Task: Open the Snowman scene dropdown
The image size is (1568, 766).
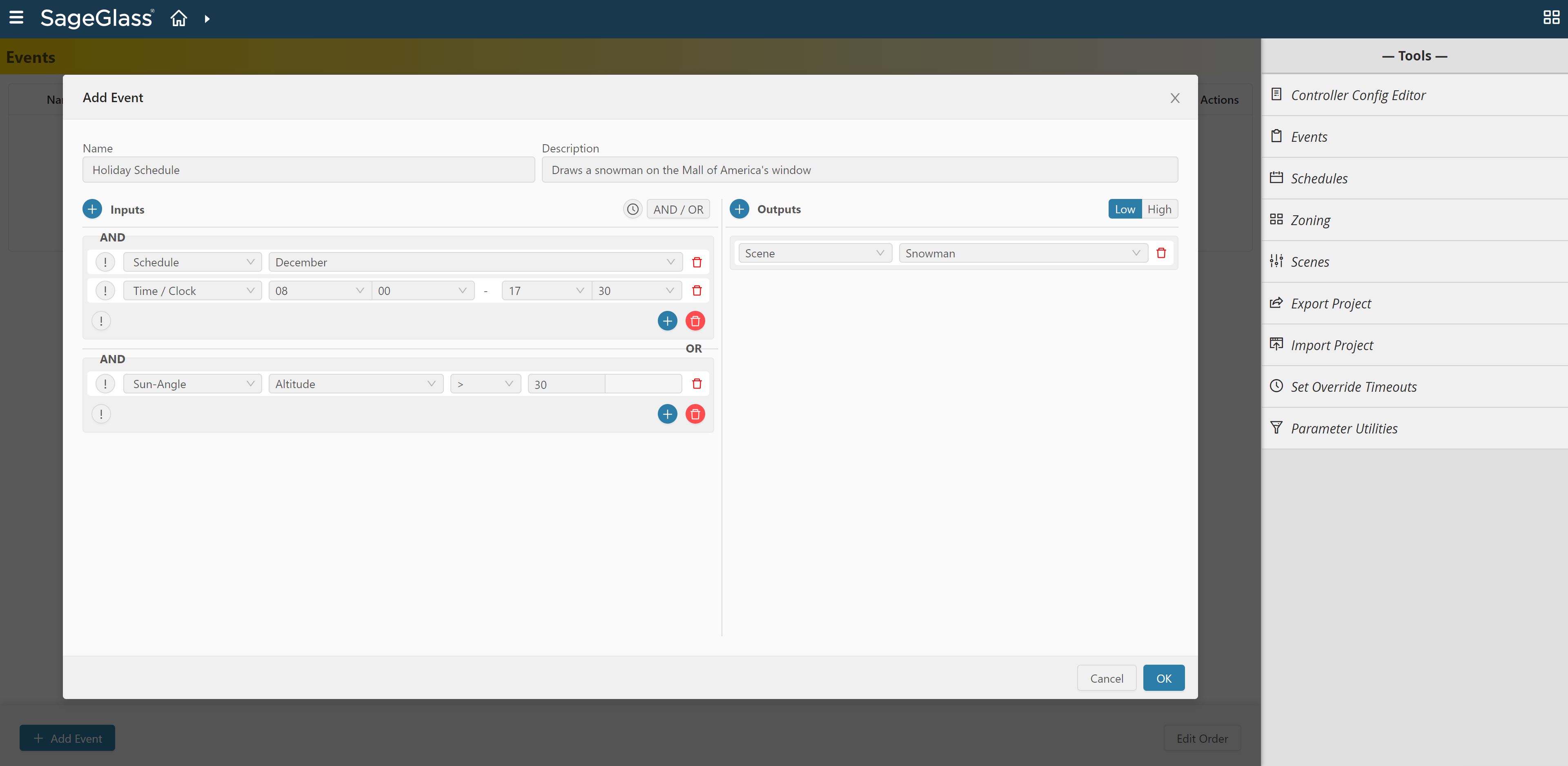Action: click(x=1023, y=253)
